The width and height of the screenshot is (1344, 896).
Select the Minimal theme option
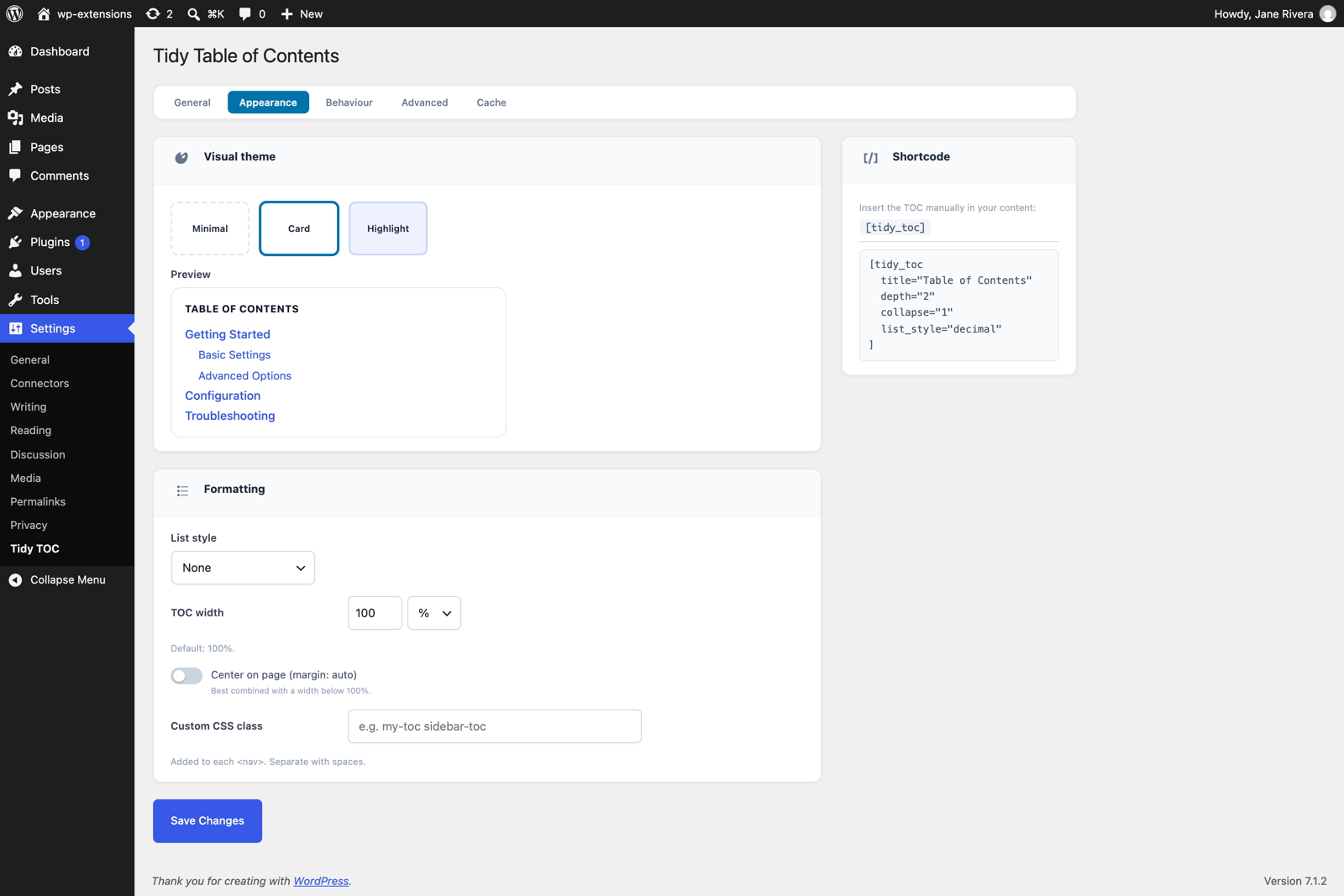pyautogui.click(x=210, y=228)
